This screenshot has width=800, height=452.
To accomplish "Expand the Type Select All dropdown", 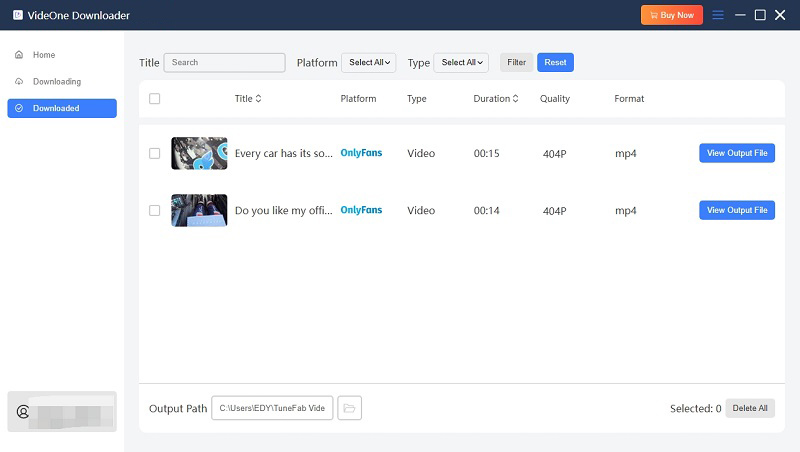I will 461,62.
